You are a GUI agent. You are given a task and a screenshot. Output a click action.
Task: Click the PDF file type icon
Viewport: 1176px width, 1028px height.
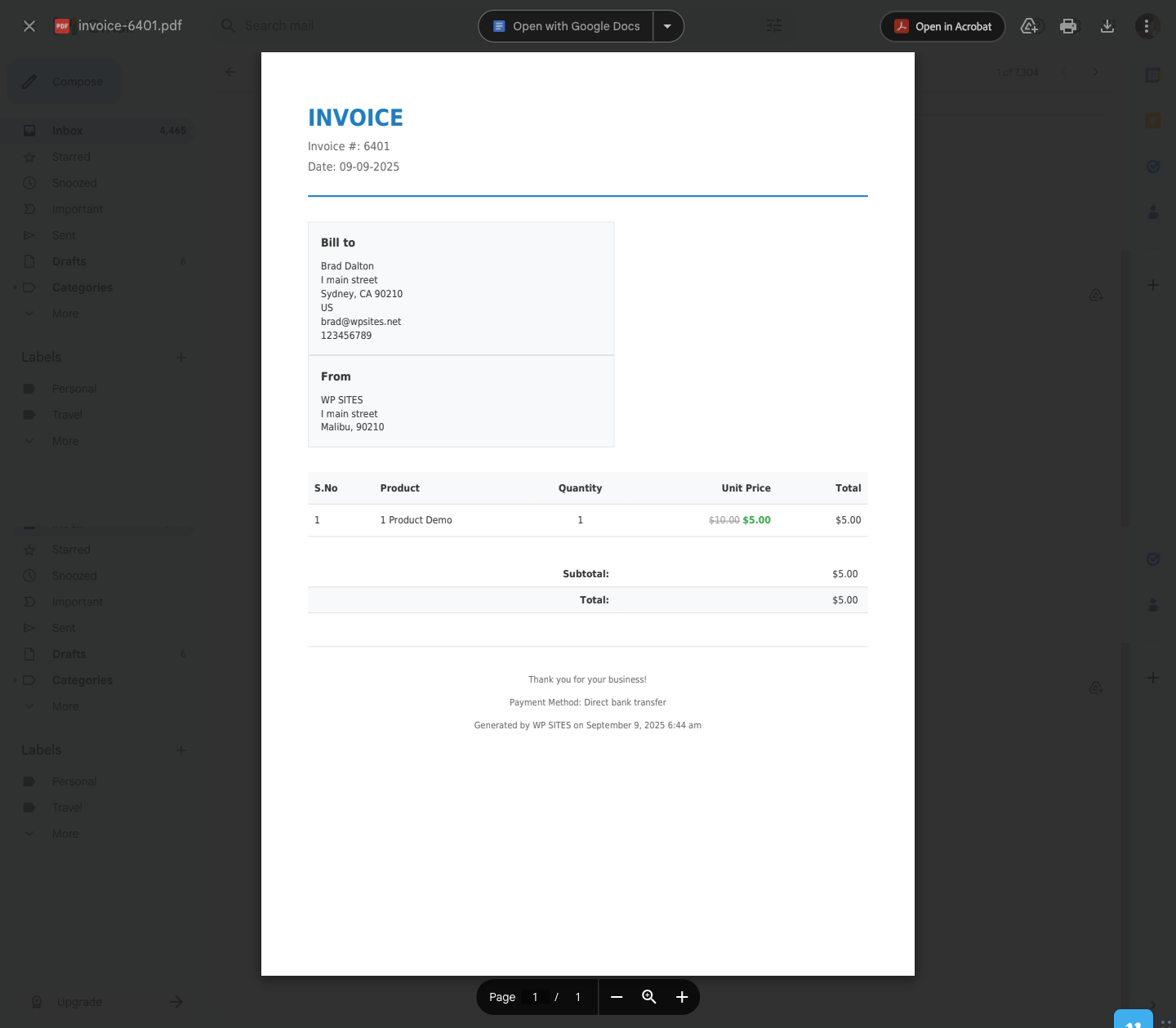click(62, 26)
